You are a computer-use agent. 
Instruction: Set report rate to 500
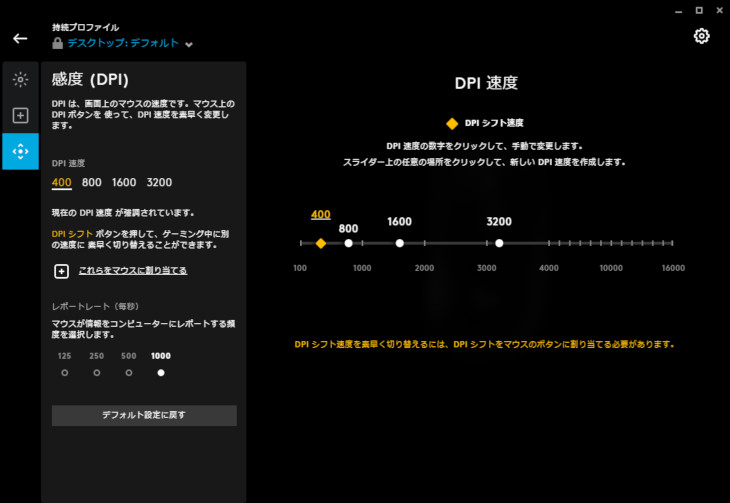point(128,373)
